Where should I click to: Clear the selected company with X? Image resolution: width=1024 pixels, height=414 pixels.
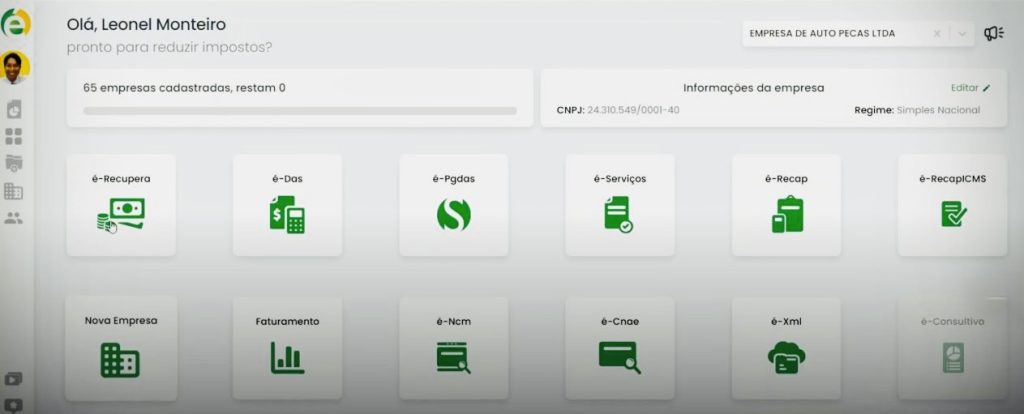(x=936, y=33)
